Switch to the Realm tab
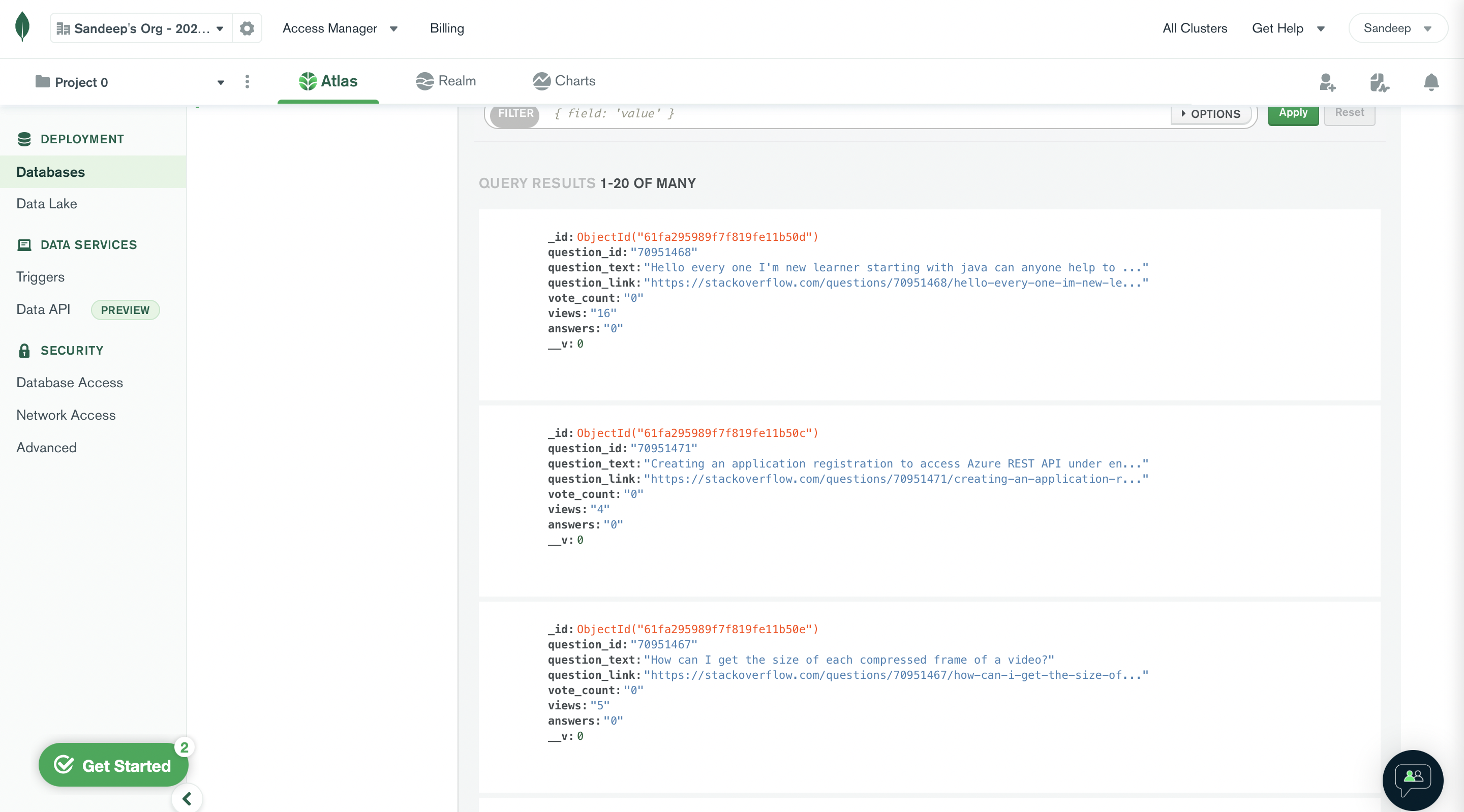This screenshot has width=1464, height=812. click(x=446, y=81)
